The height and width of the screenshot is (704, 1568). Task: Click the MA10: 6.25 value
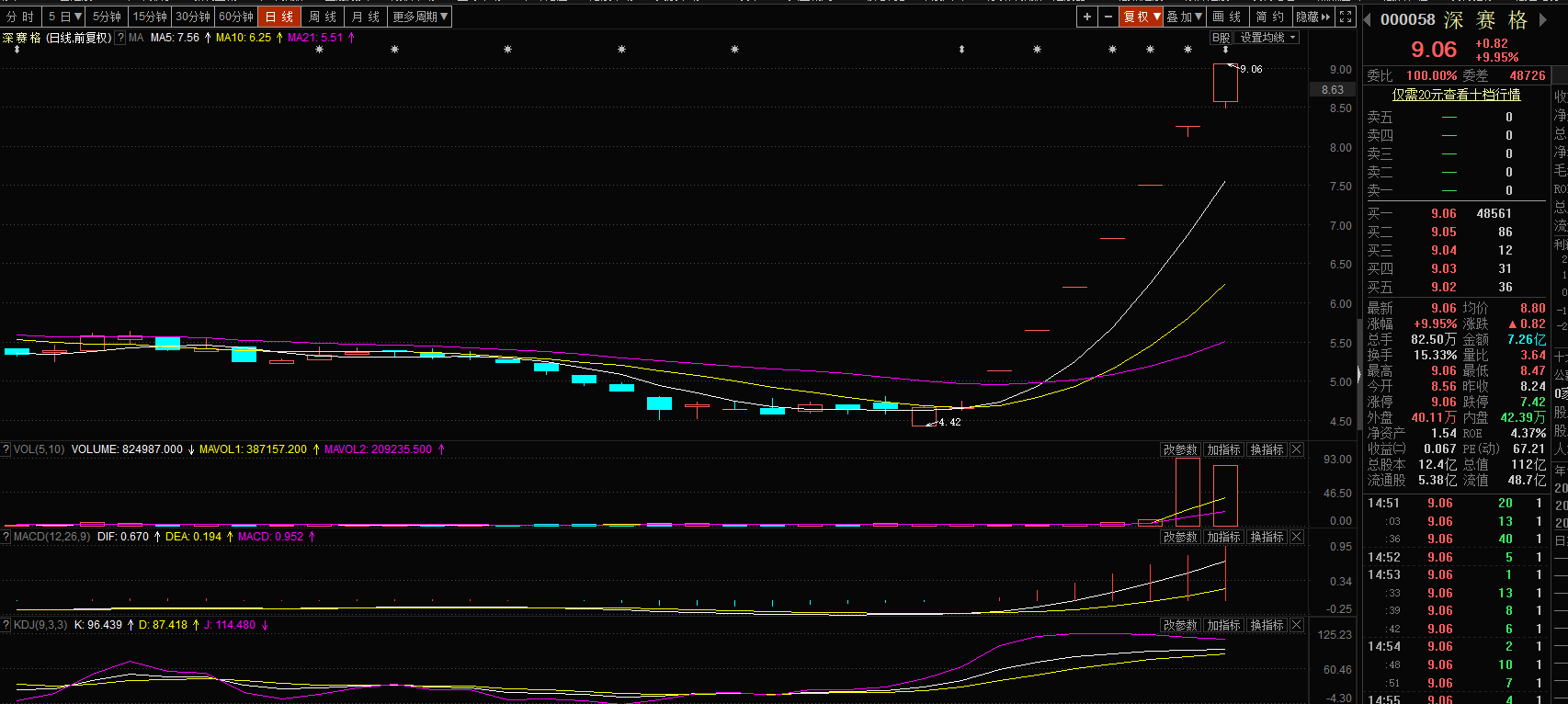coord(244,38)
